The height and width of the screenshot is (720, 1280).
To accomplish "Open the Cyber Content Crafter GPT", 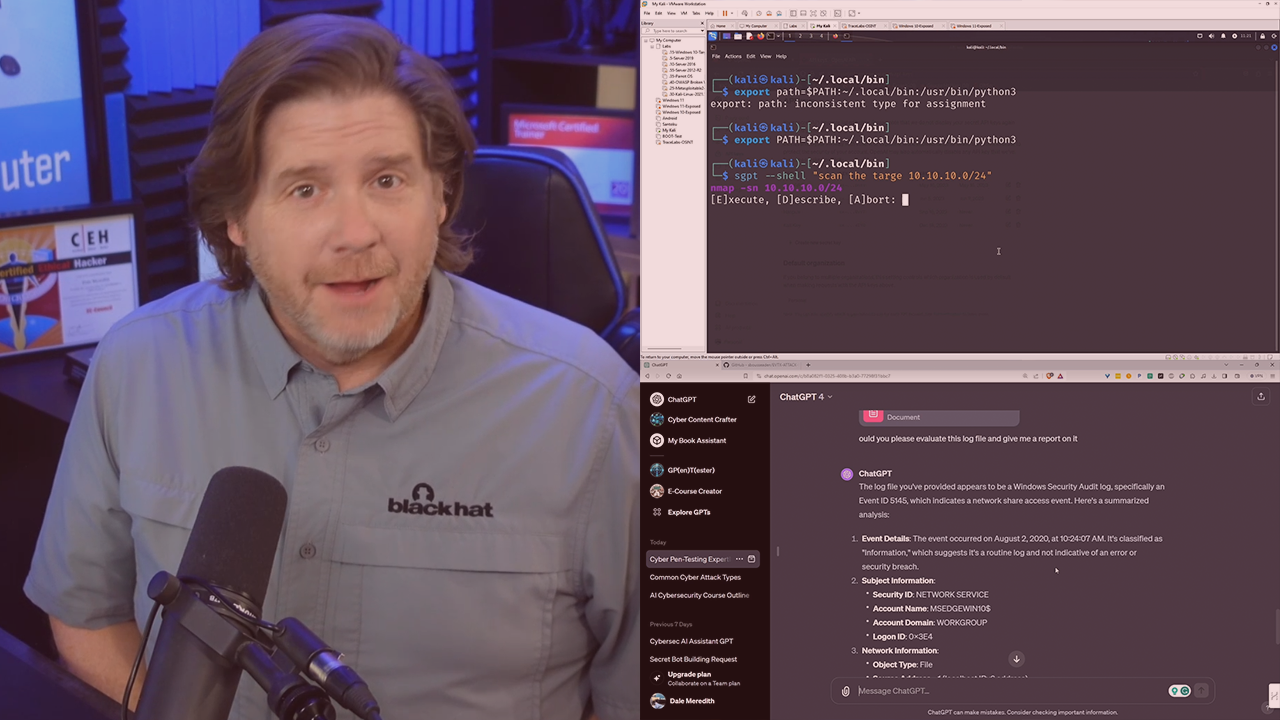I will tap(701, 420).
